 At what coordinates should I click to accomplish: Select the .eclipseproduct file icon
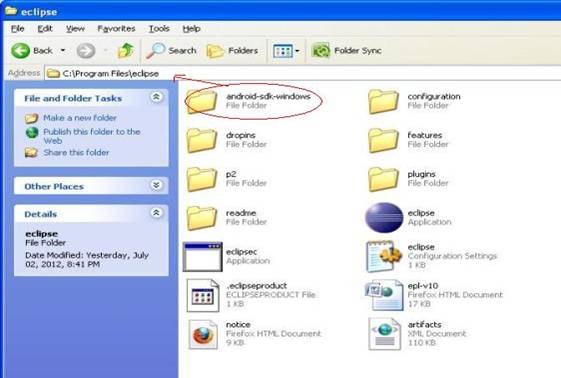coord(203,295)
